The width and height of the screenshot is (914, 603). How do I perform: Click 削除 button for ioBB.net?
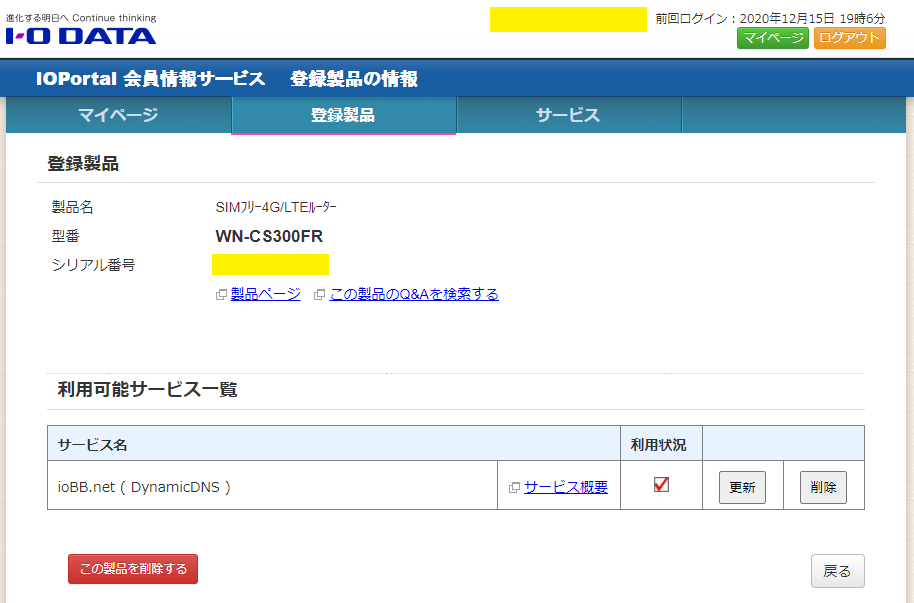click(823, 487)
